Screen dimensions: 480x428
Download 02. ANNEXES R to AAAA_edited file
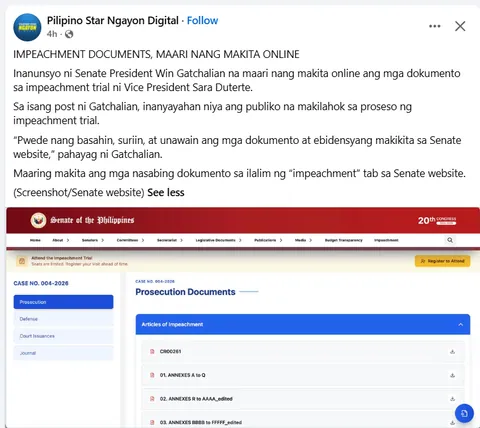(x=452, y=399)
